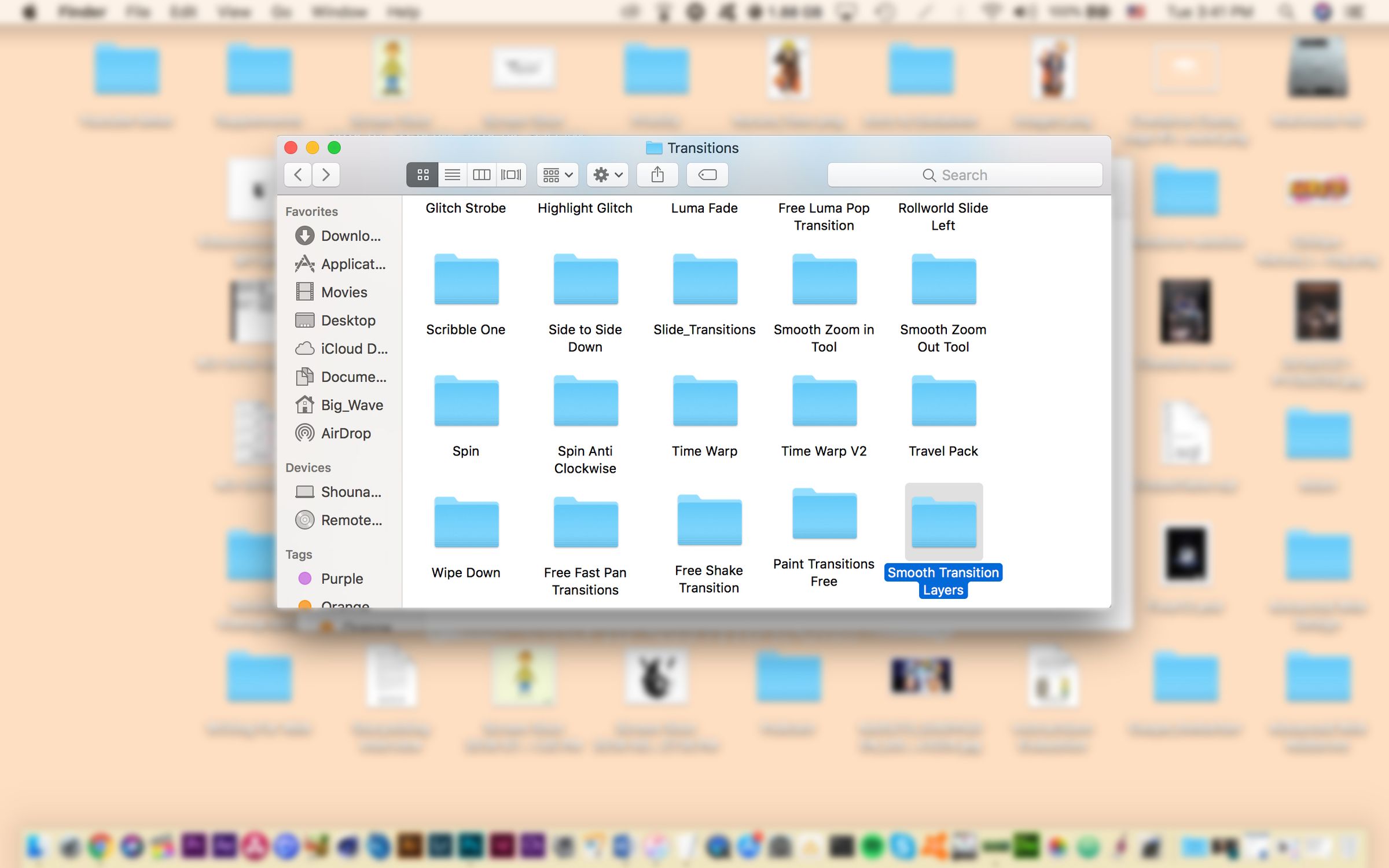
Task: Select the Purple tag swatch
Action: [x=306, y=578]
